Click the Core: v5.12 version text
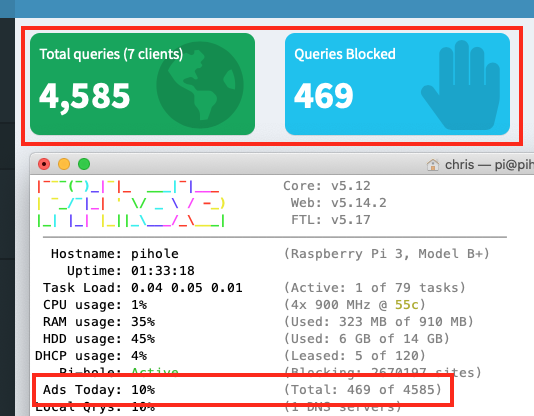The image size is (534, 416). (327, 186)
